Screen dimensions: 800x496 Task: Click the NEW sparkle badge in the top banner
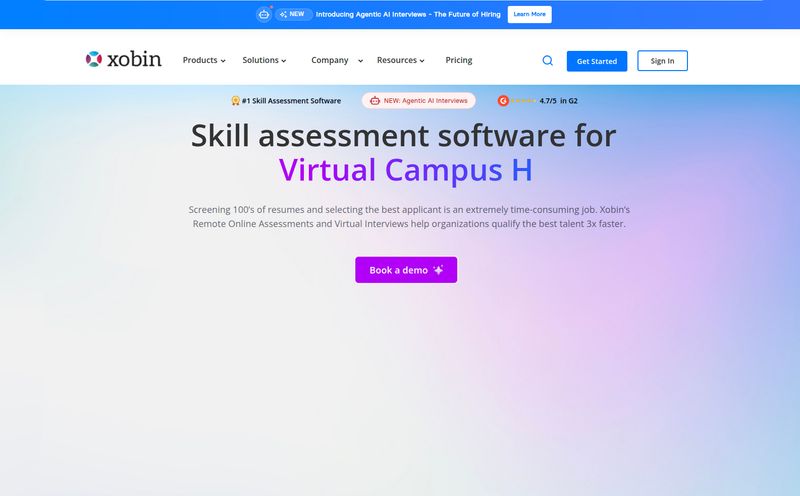click(293, 14)
